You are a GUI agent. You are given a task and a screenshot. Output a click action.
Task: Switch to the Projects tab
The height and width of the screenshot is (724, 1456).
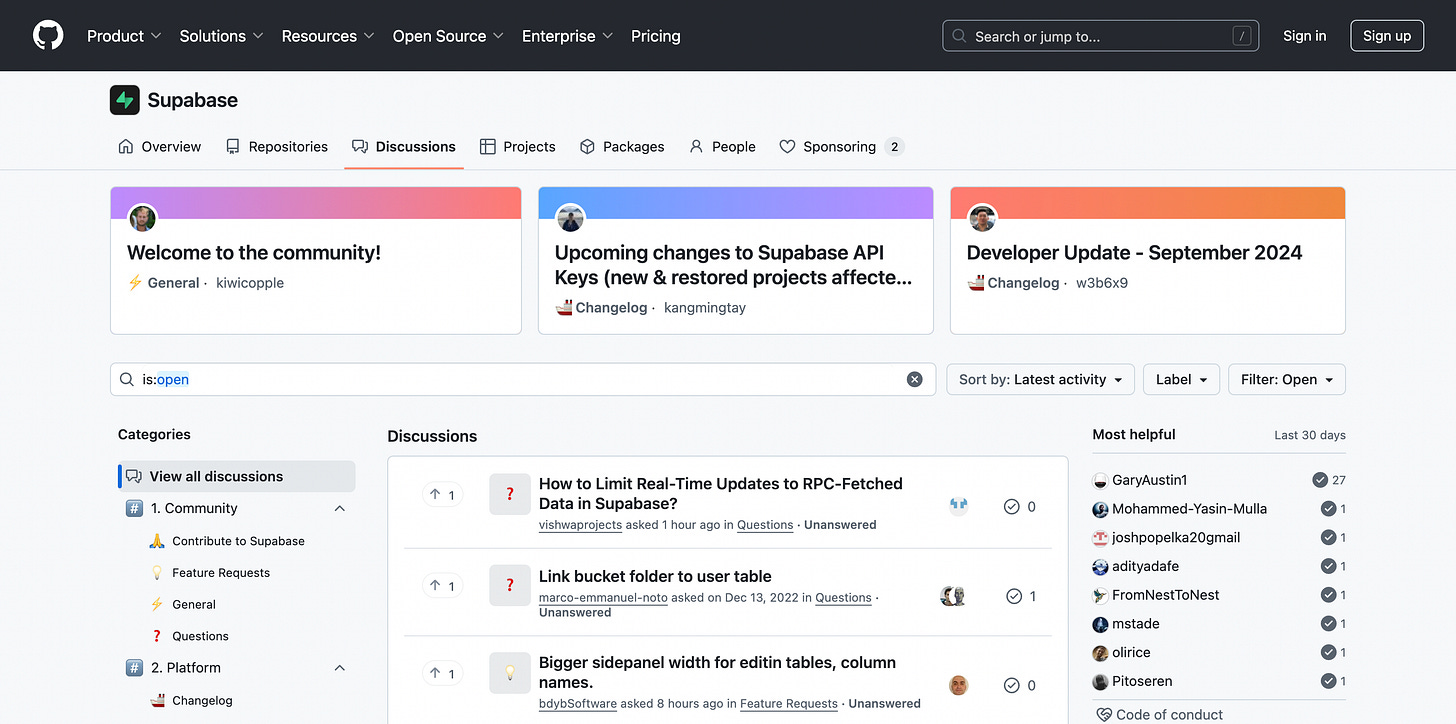(518, 147)
